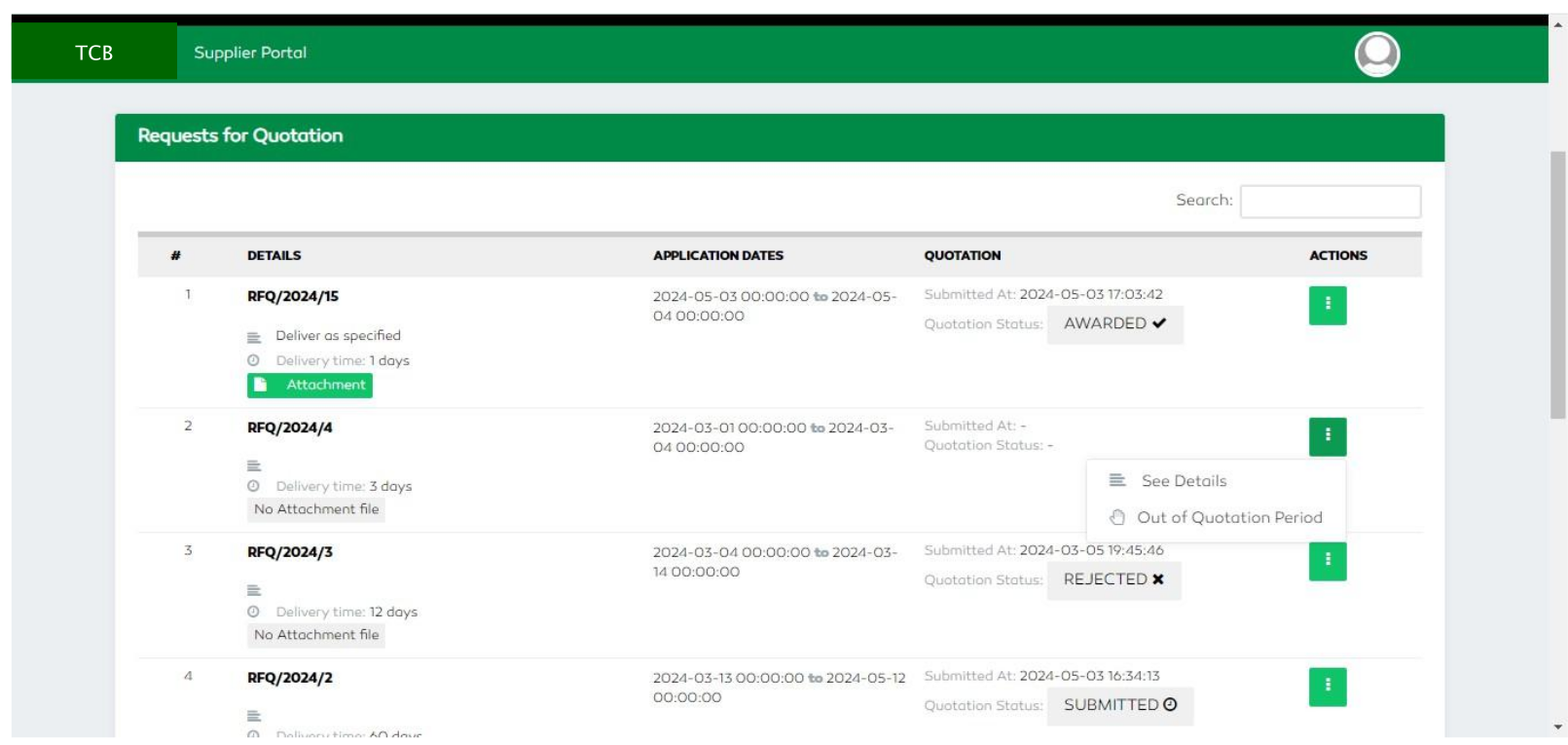Viewport: 1568px width, 745px height.
Task: Click 'Submitted At: 2024-05-03 17:03:42' text
Action: [x=1043, y=294]
